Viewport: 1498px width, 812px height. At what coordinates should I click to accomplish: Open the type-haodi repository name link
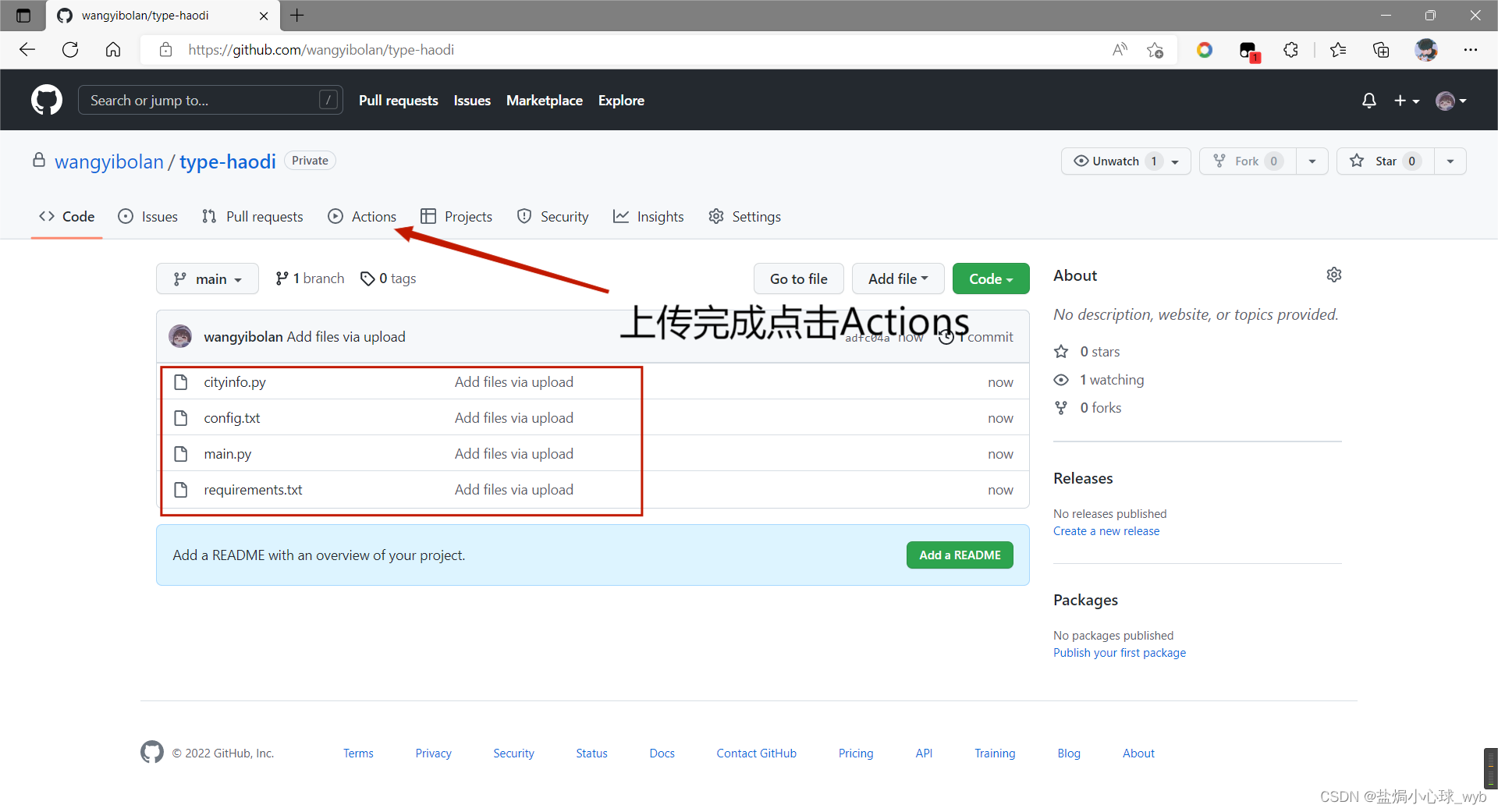(228, 161)
